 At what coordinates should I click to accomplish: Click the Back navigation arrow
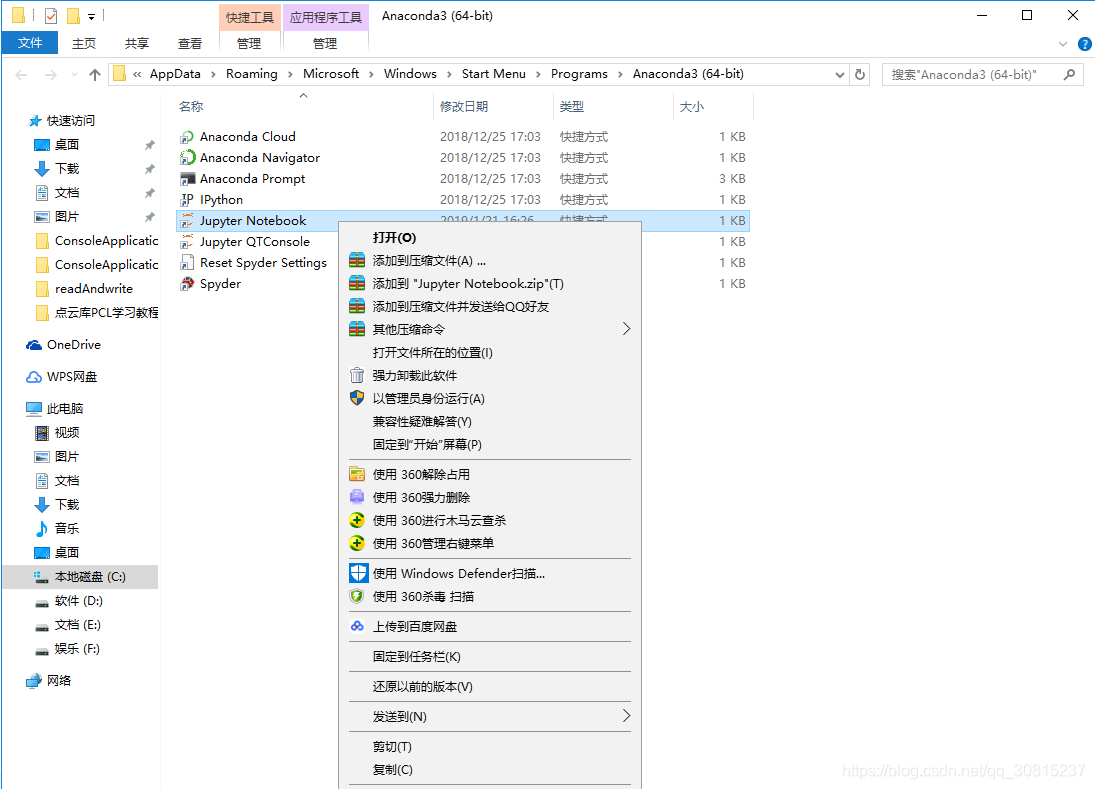[x=21, y=75]
